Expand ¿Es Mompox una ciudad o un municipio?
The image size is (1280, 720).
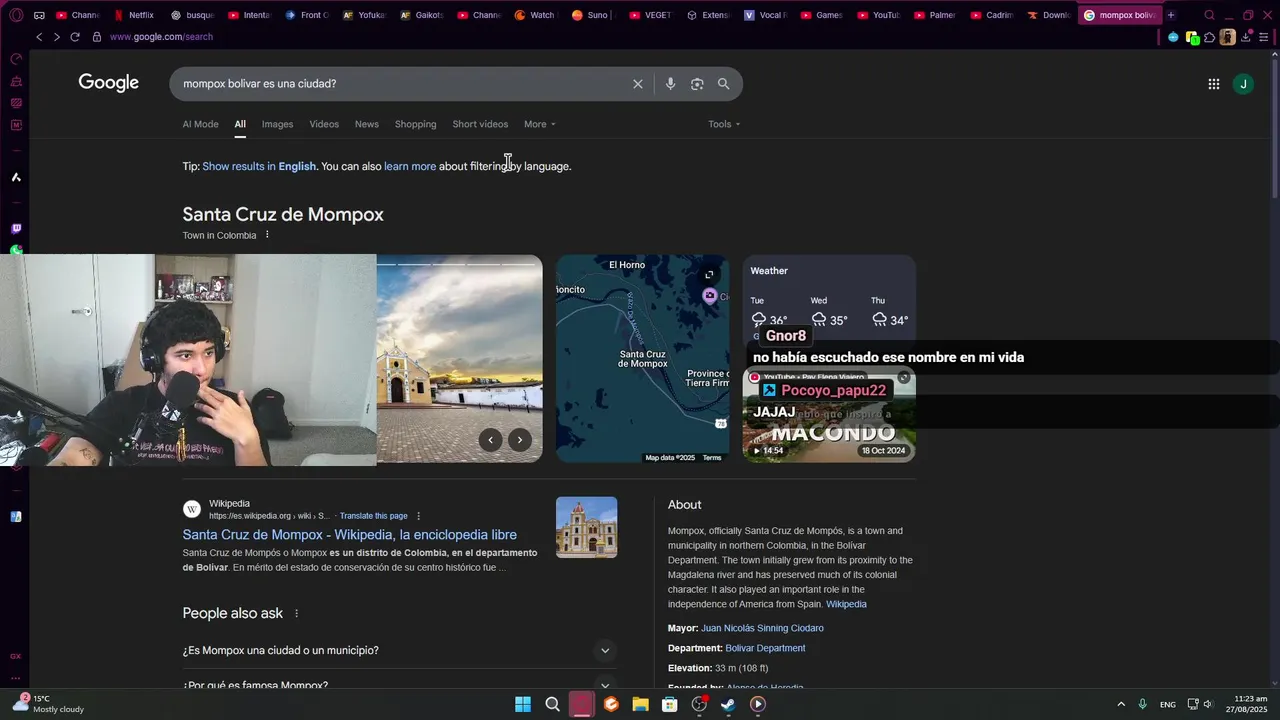(398, 651)
